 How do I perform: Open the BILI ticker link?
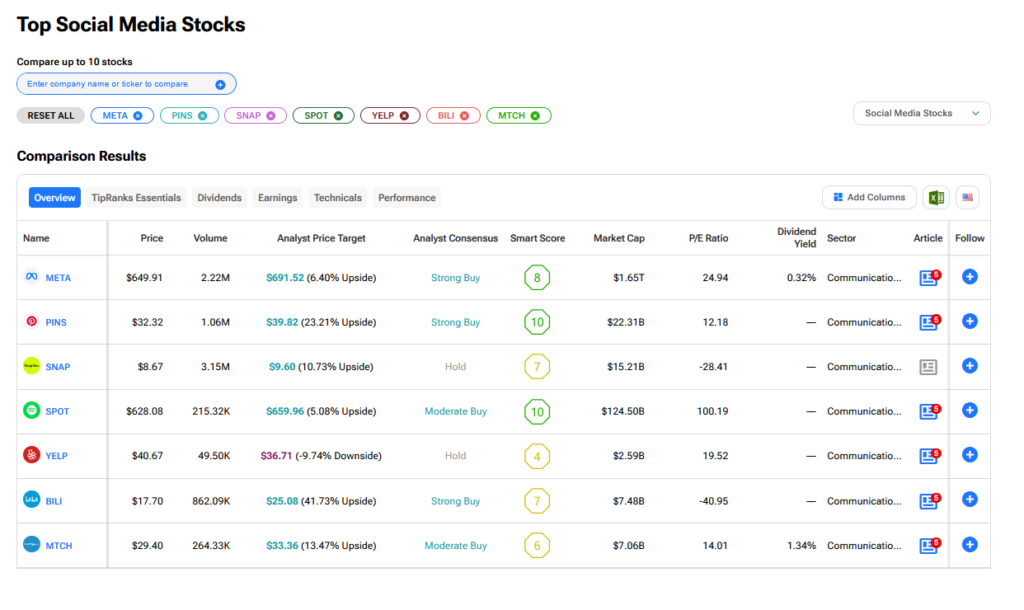coord(54,501)
